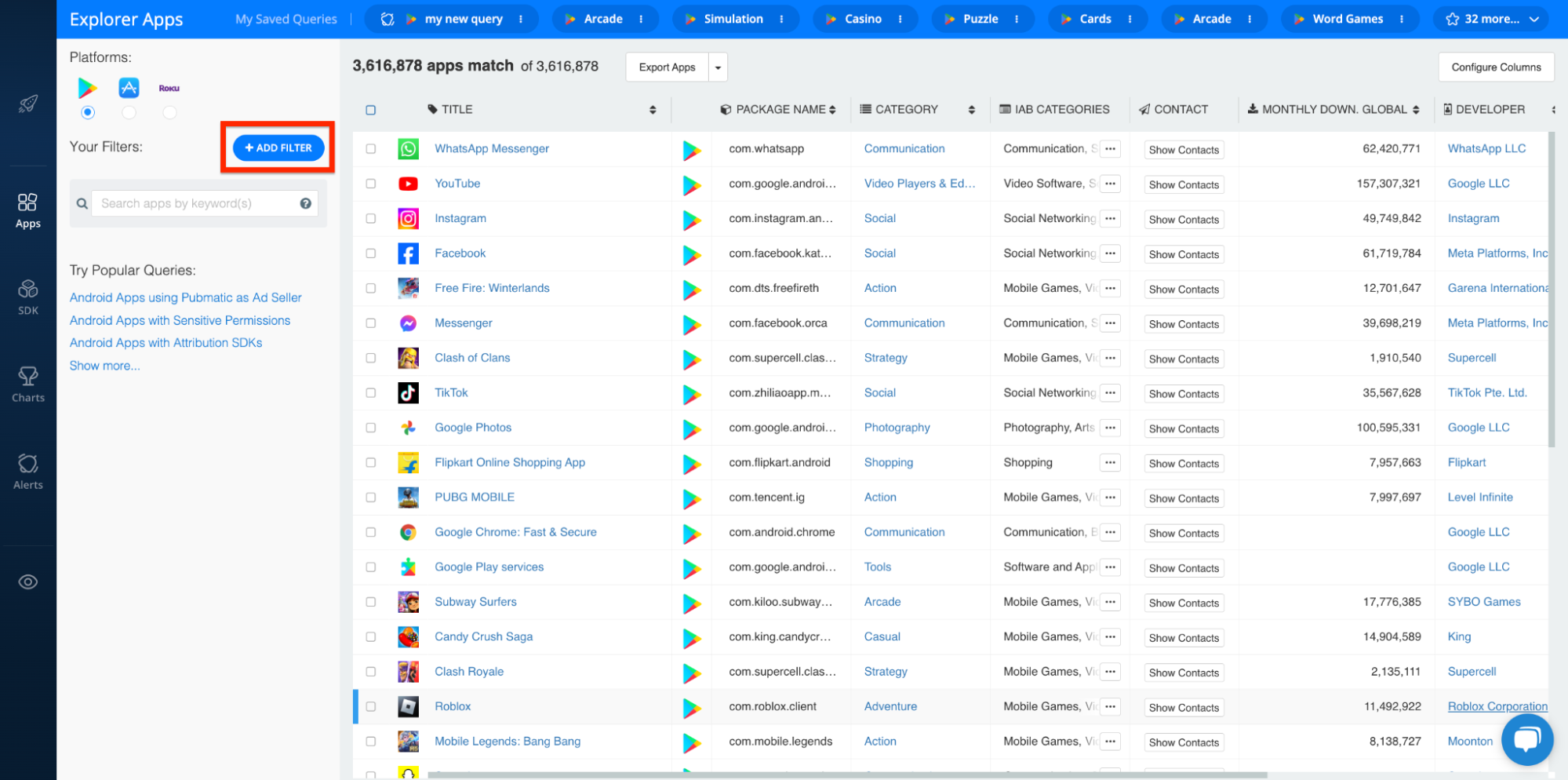Sort table by Category column

point(972,110)
